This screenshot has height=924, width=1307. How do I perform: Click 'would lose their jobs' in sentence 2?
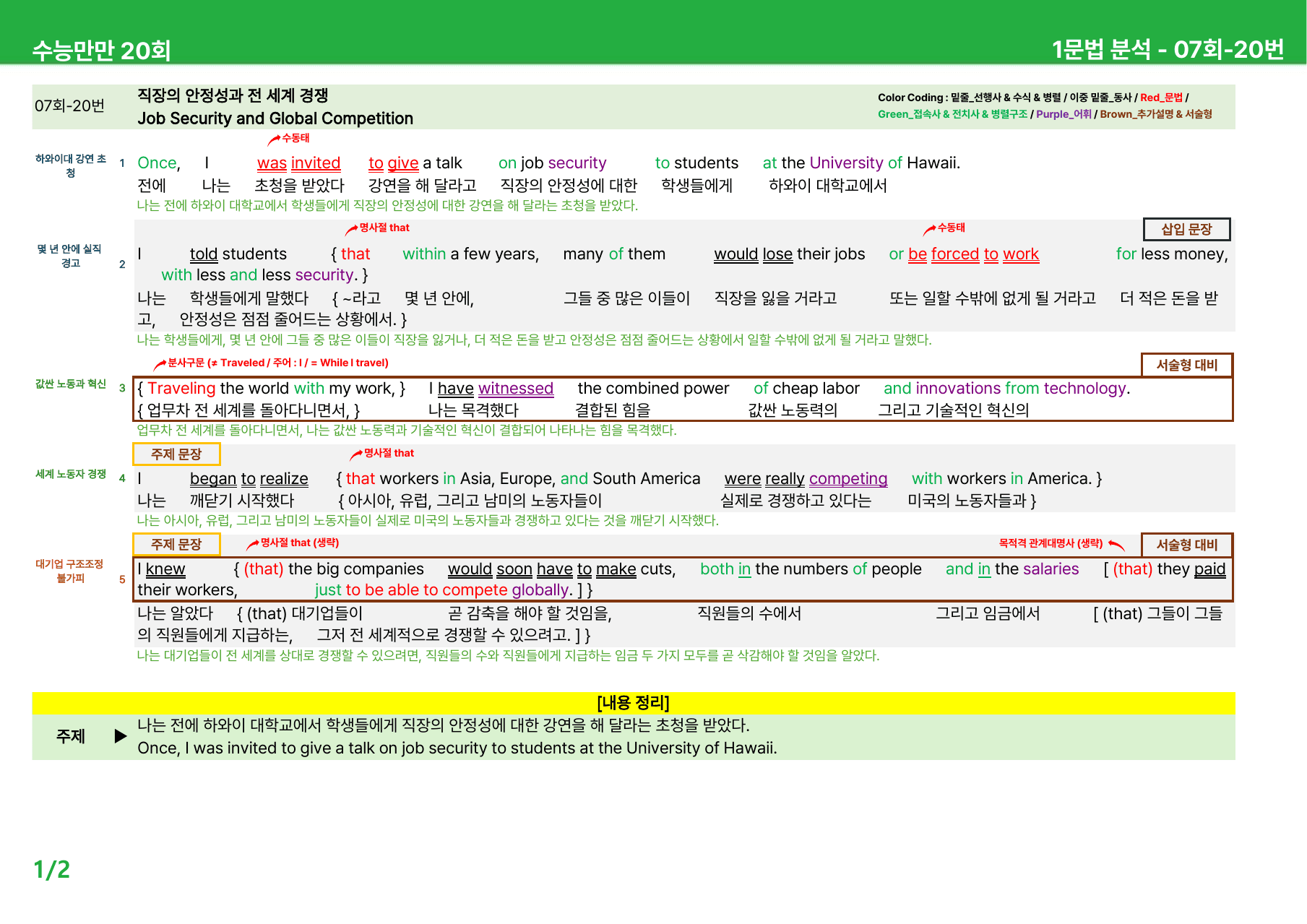click(x=789, y=254)
